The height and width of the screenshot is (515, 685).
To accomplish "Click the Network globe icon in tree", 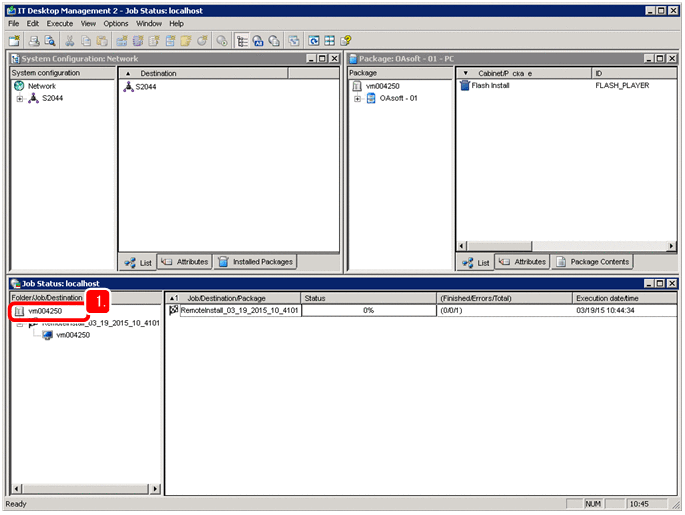I will [x=20, y=86].
